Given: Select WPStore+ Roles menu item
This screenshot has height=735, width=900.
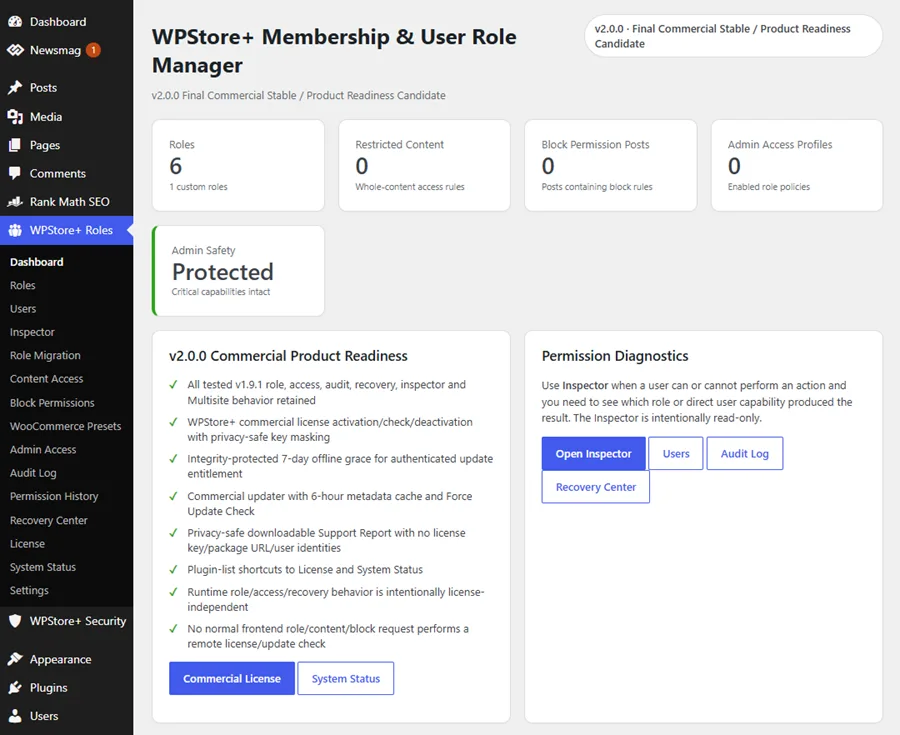Looking at the screenshot, I should pyautogui.click(x=67, y=231).
